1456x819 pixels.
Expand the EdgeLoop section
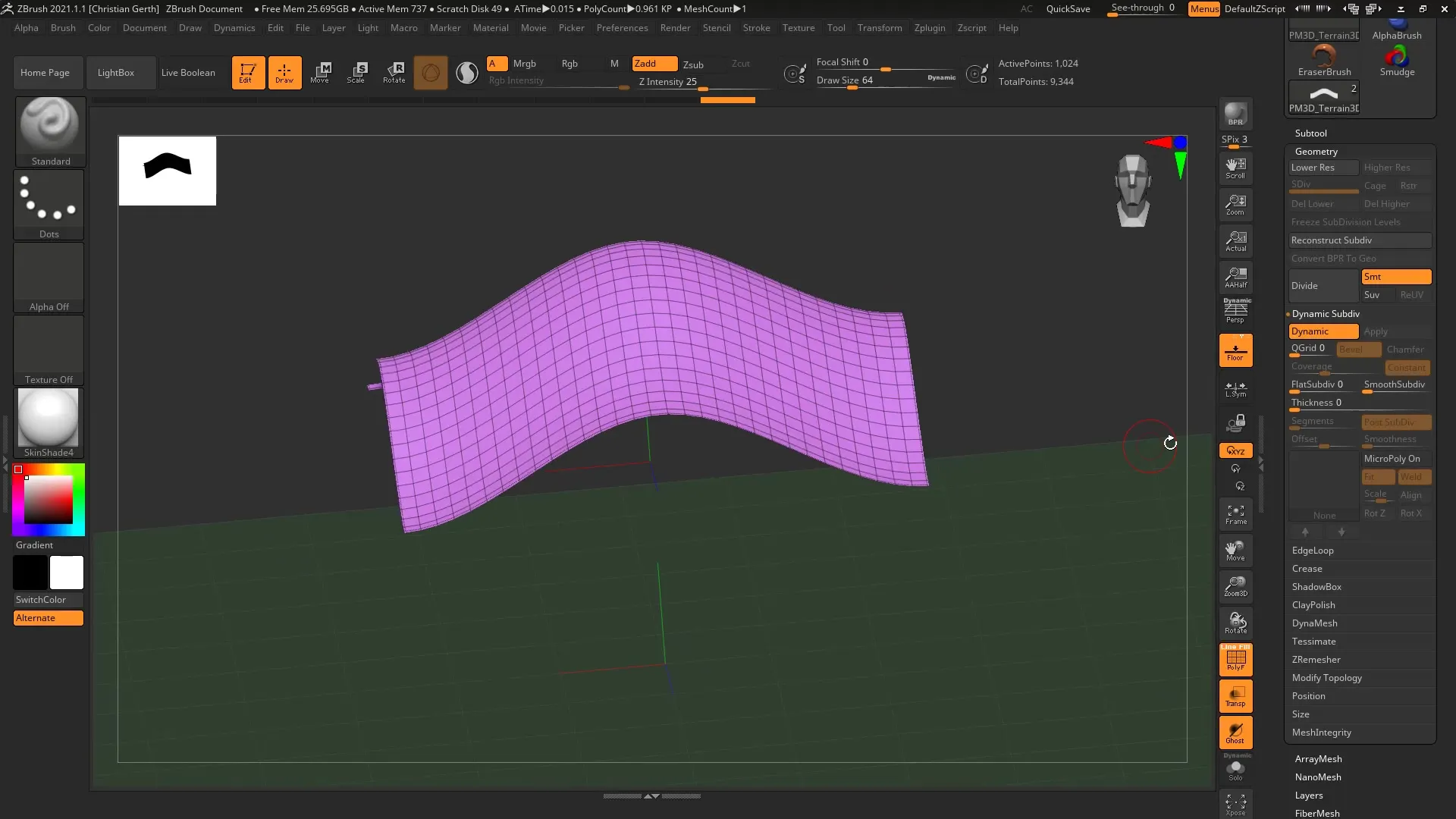[x=1313, y=551]
